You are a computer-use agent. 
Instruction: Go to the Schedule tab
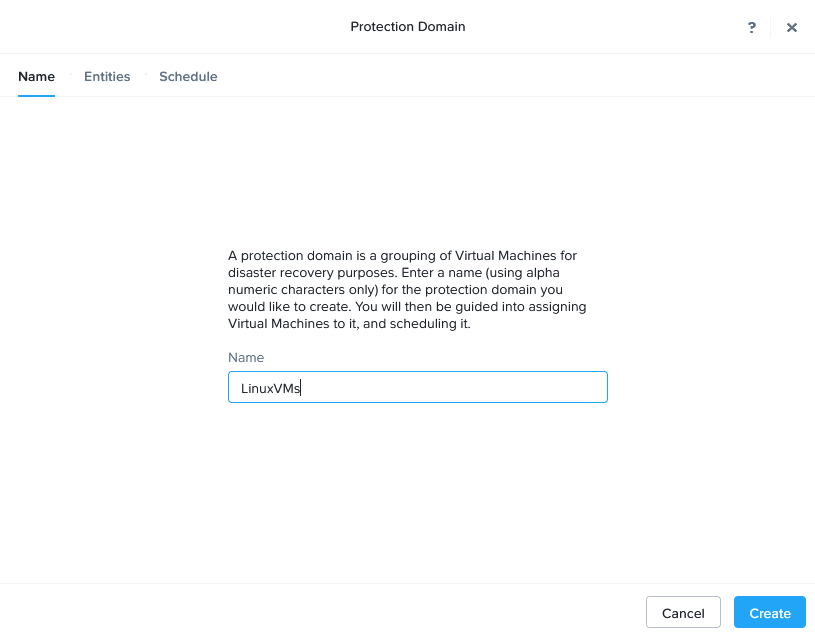tap(188, 76)
